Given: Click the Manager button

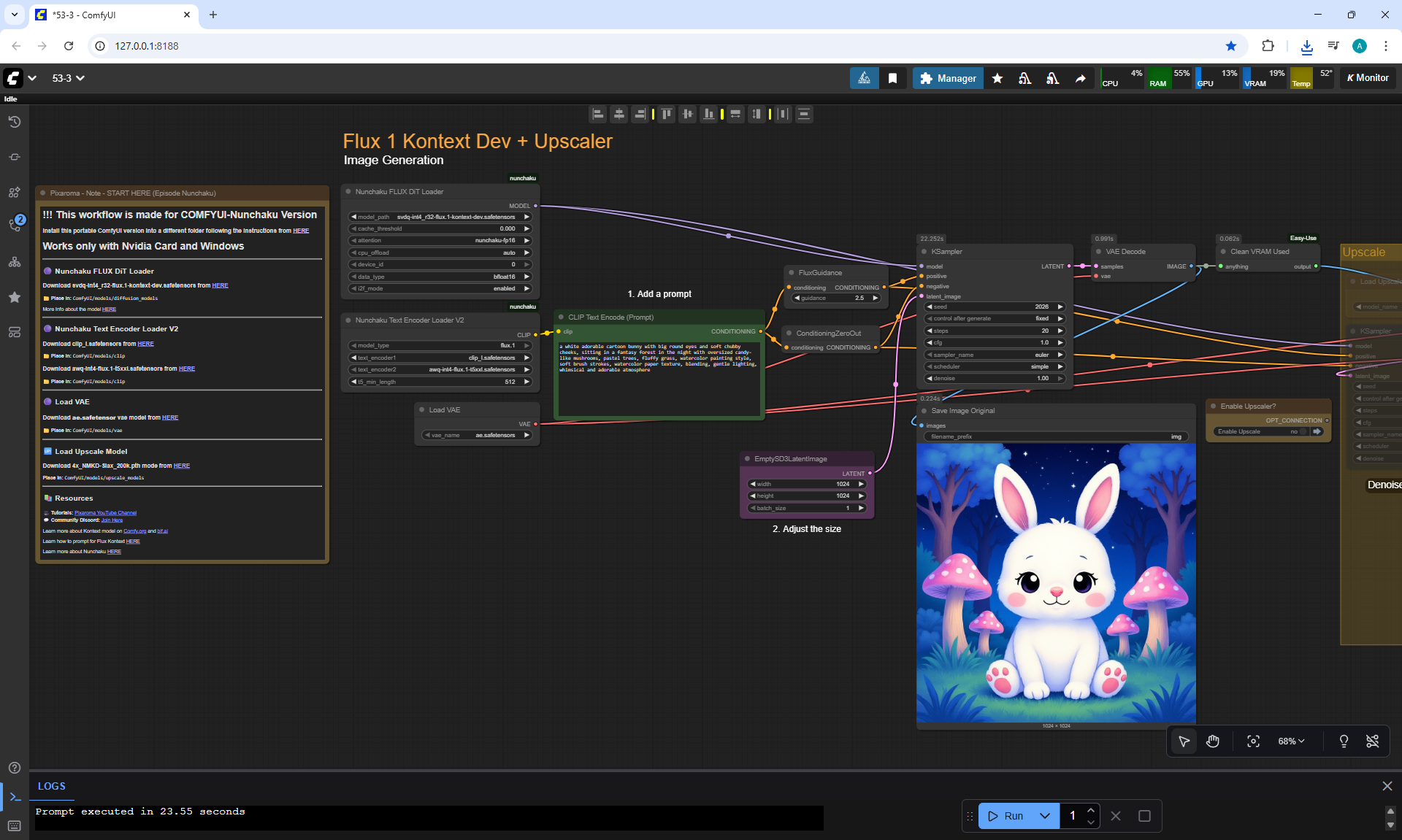Looking at the screenshot, I should point(947,78).
